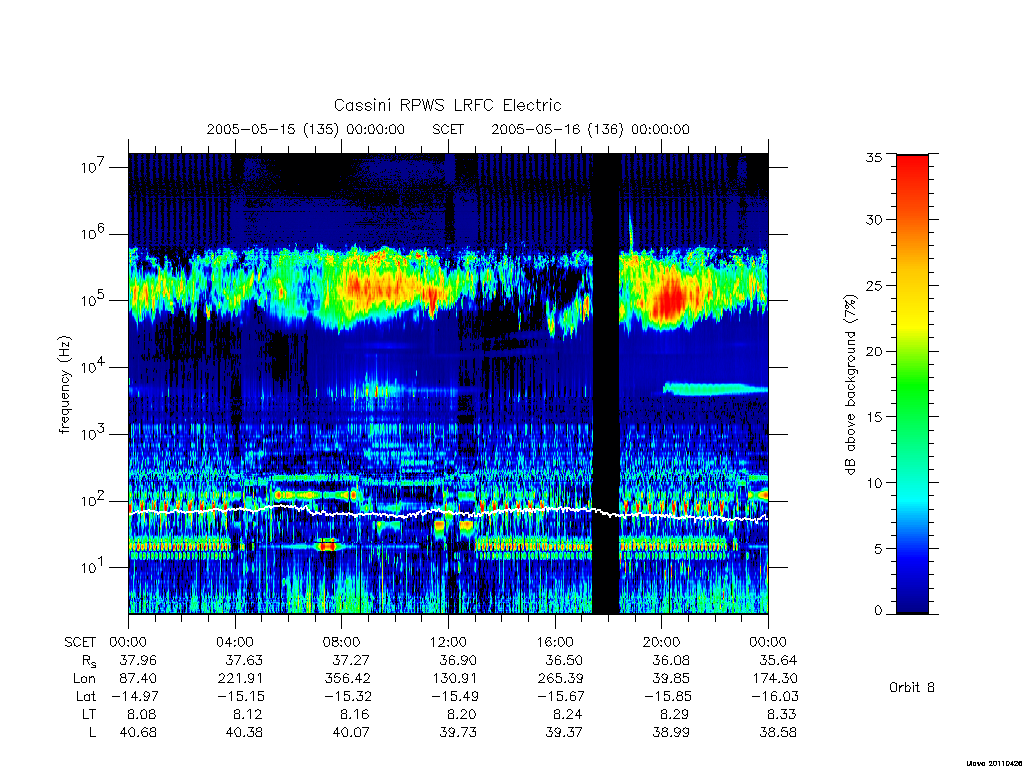
Task: Click the 10^7 frequency tick label
Action: tap(91, 167)
